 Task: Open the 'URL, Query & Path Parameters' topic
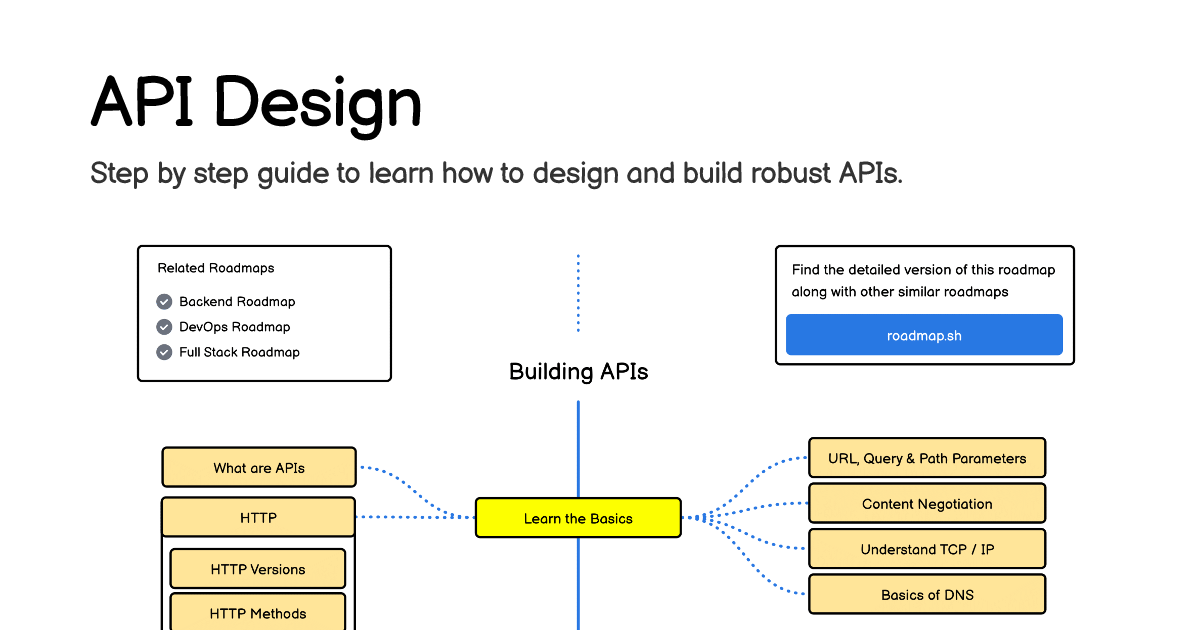click(926, 458)
